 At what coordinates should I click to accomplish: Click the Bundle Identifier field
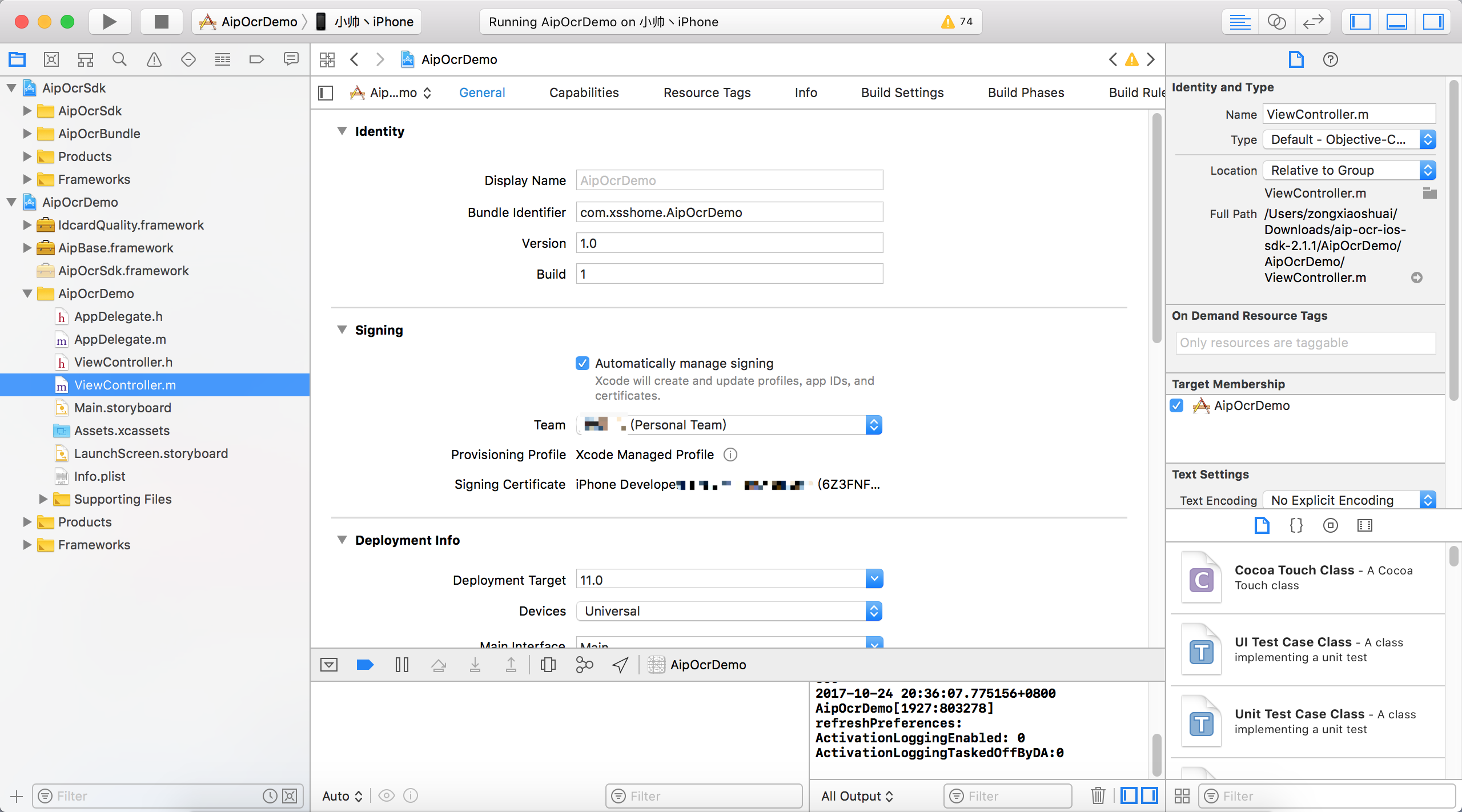tap(729, 212)
